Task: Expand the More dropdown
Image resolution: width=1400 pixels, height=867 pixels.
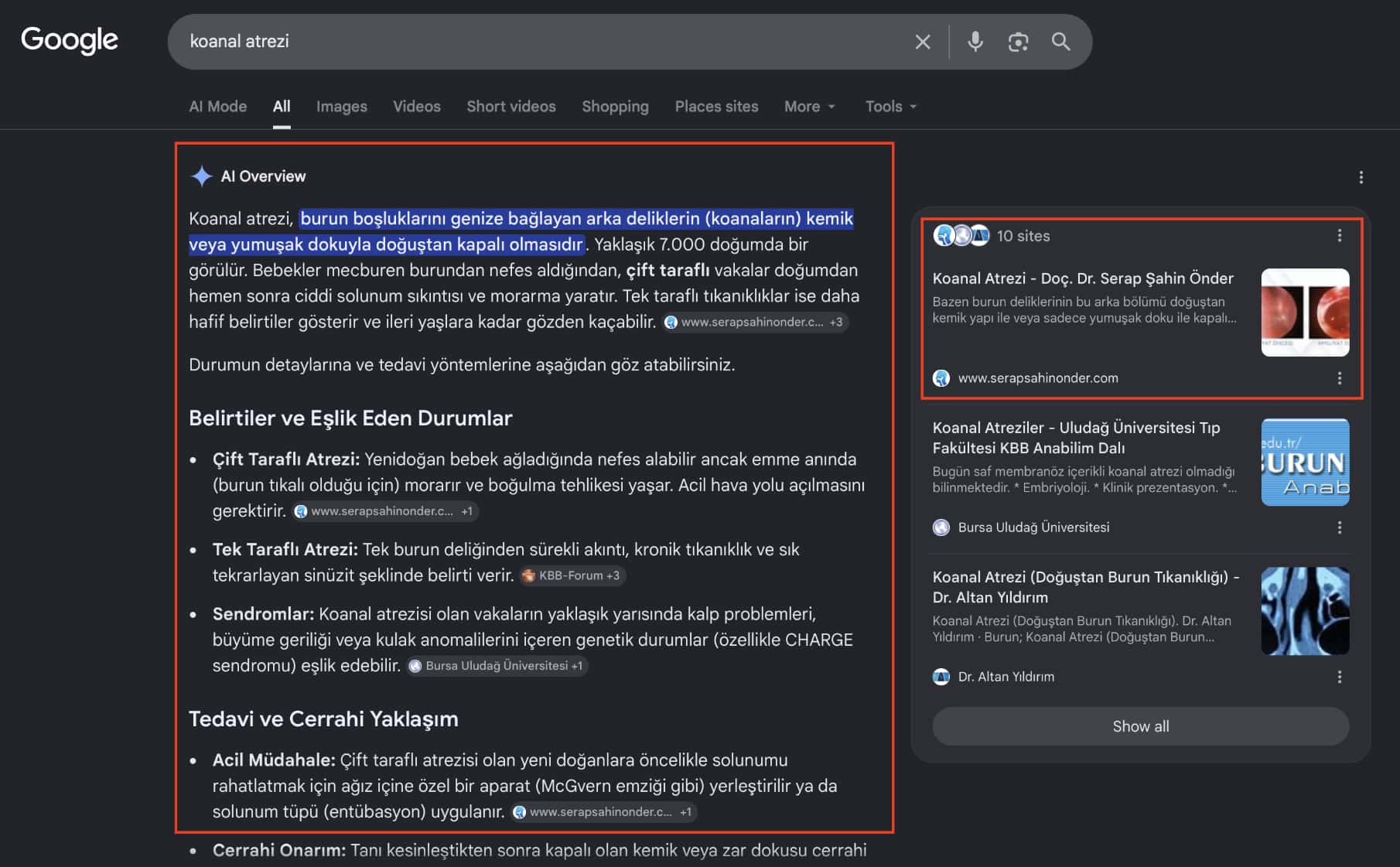Action: (810, 107)
